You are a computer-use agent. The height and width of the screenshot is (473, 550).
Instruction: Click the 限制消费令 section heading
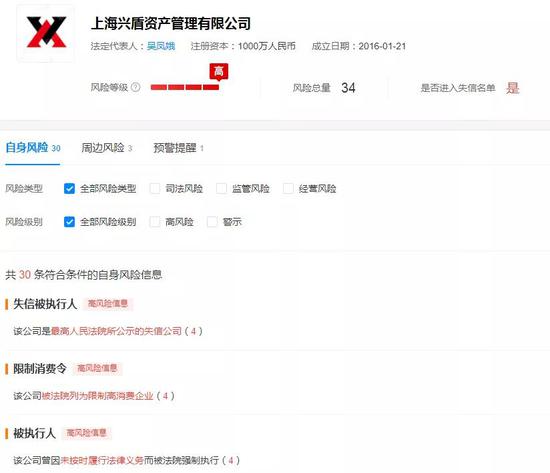[x=40, y=368]
